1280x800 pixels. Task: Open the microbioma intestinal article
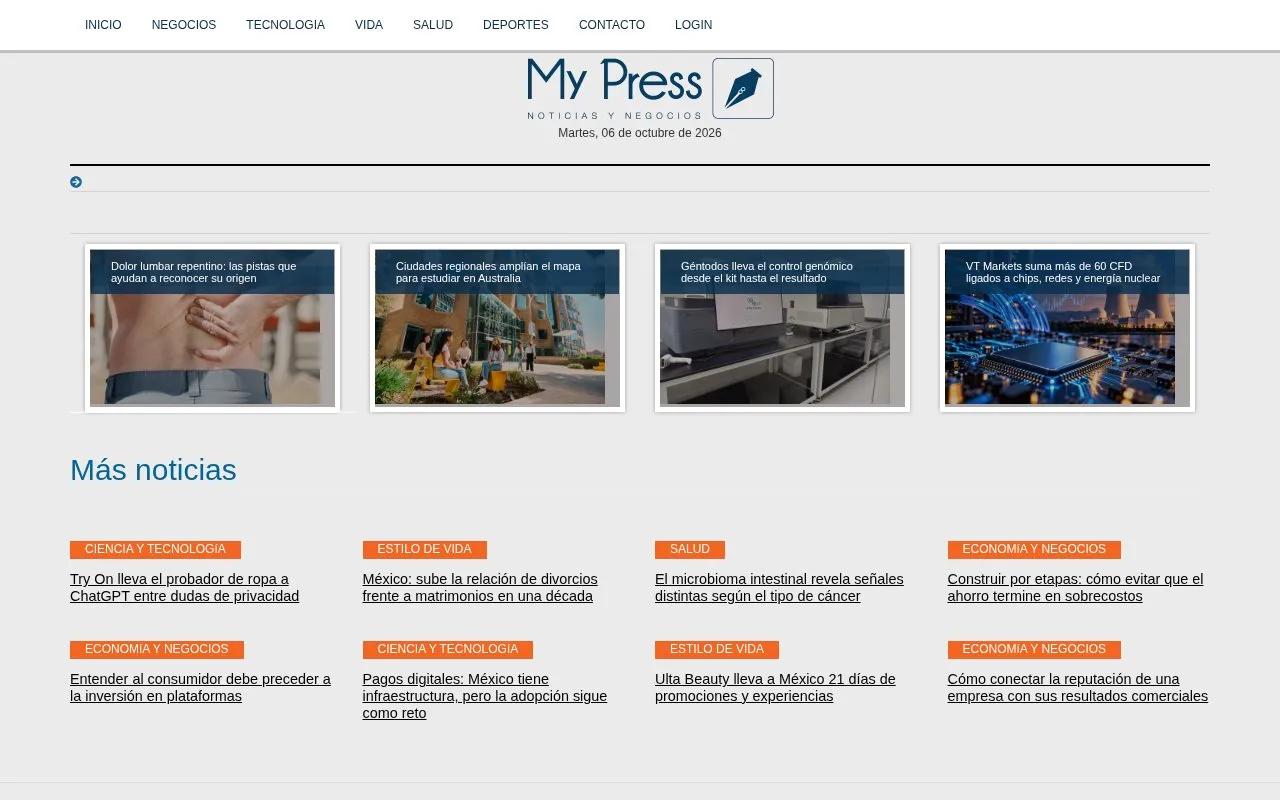click(779, 588)
